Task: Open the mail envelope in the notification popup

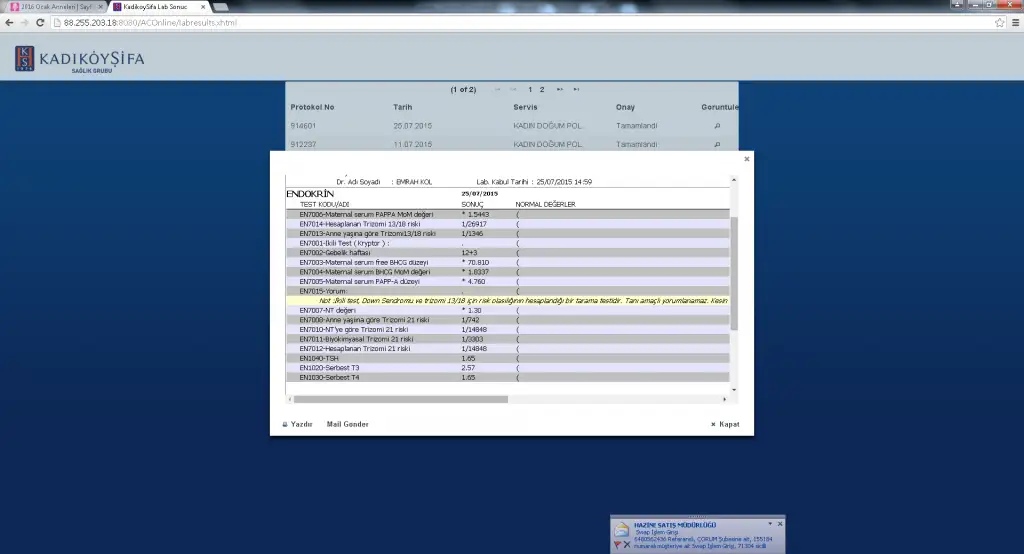Action: click(x=621, y=529)
